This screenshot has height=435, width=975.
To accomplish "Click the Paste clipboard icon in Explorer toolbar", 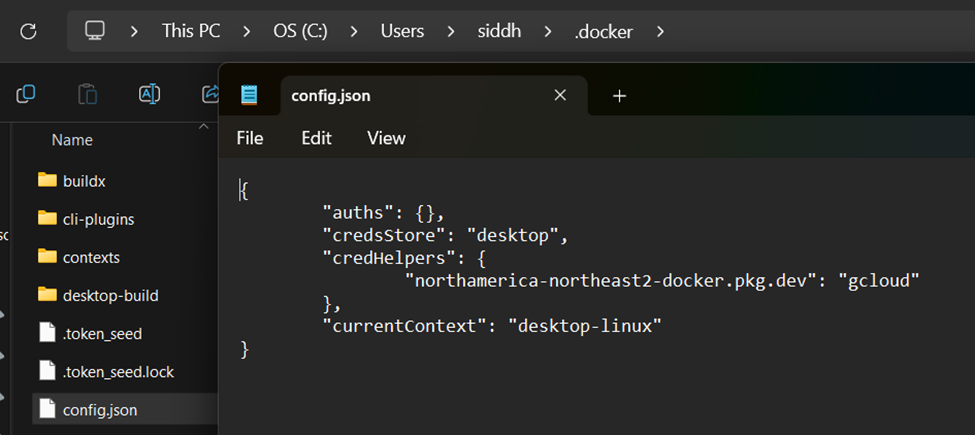I will point(88,94).
